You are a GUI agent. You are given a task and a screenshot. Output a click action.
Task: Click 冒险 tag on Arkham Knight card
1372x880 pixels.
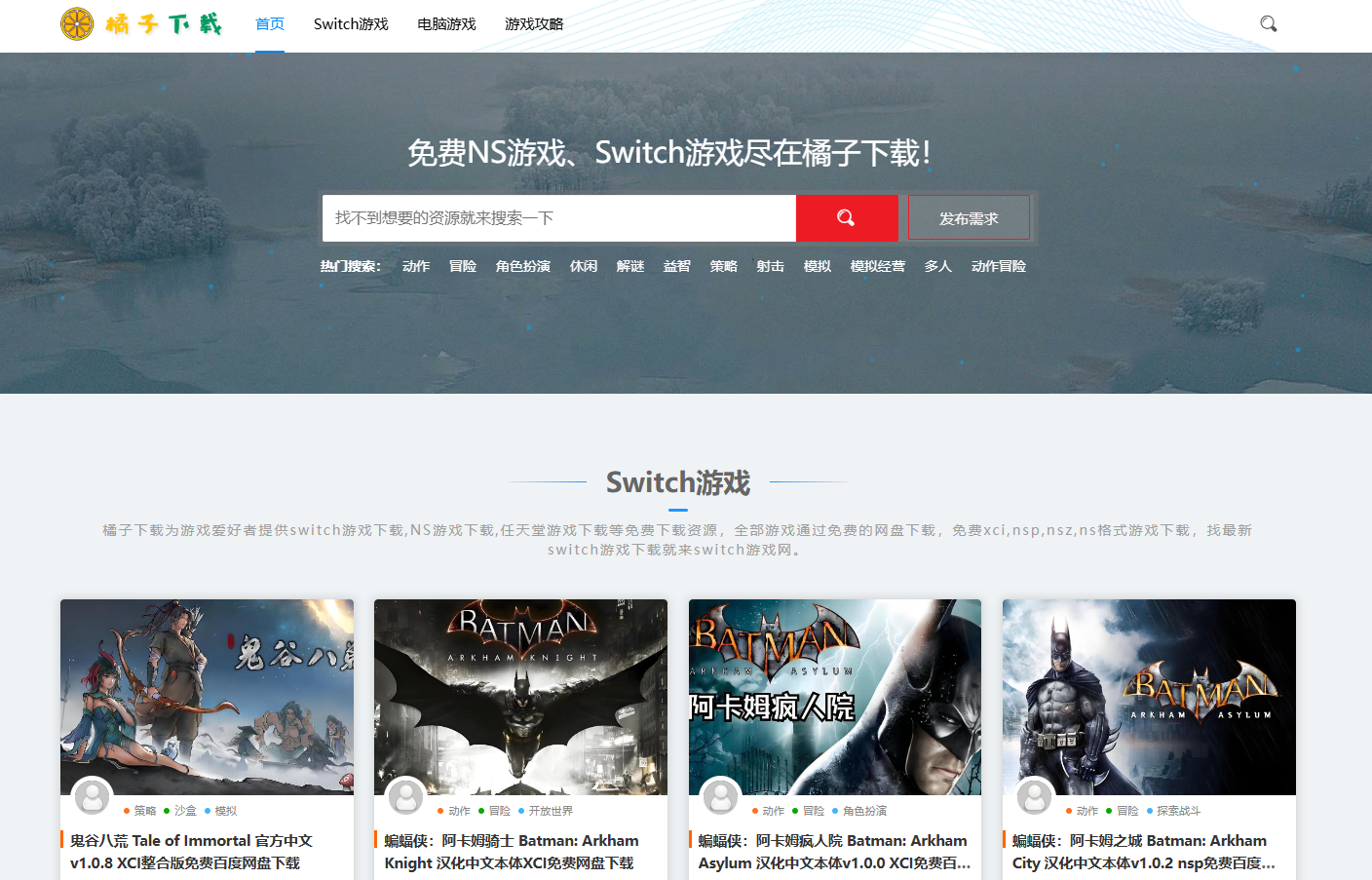pos(500,811)
